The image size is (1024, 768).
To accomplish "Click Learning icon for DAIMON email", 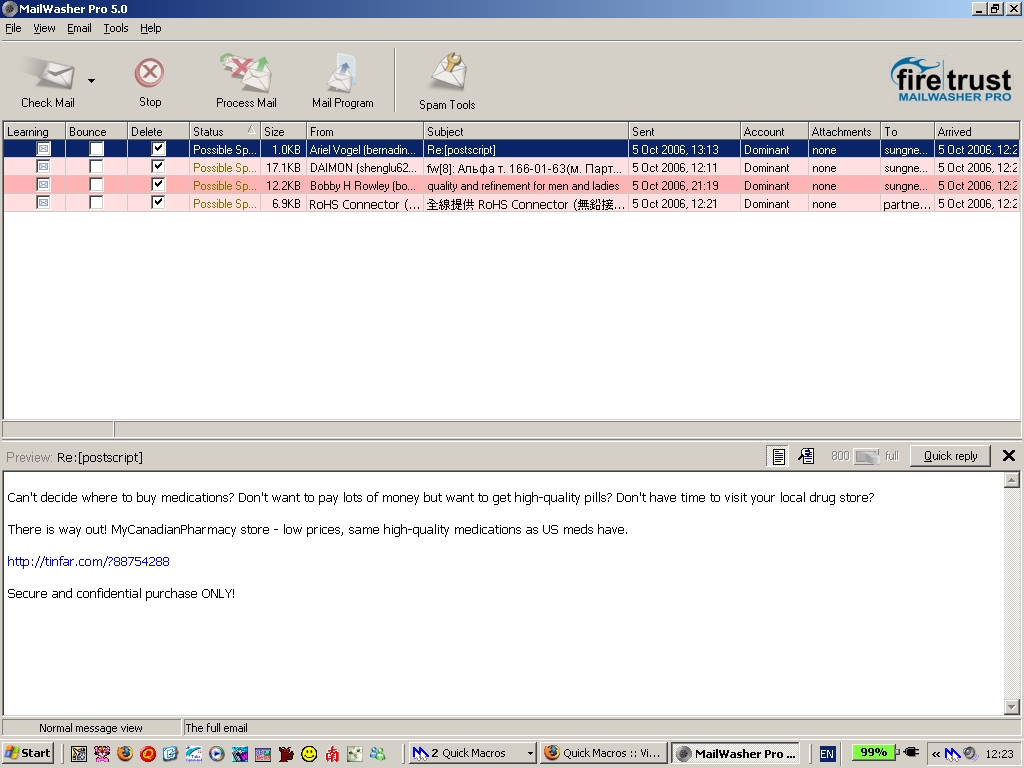I will click(43, 167).
